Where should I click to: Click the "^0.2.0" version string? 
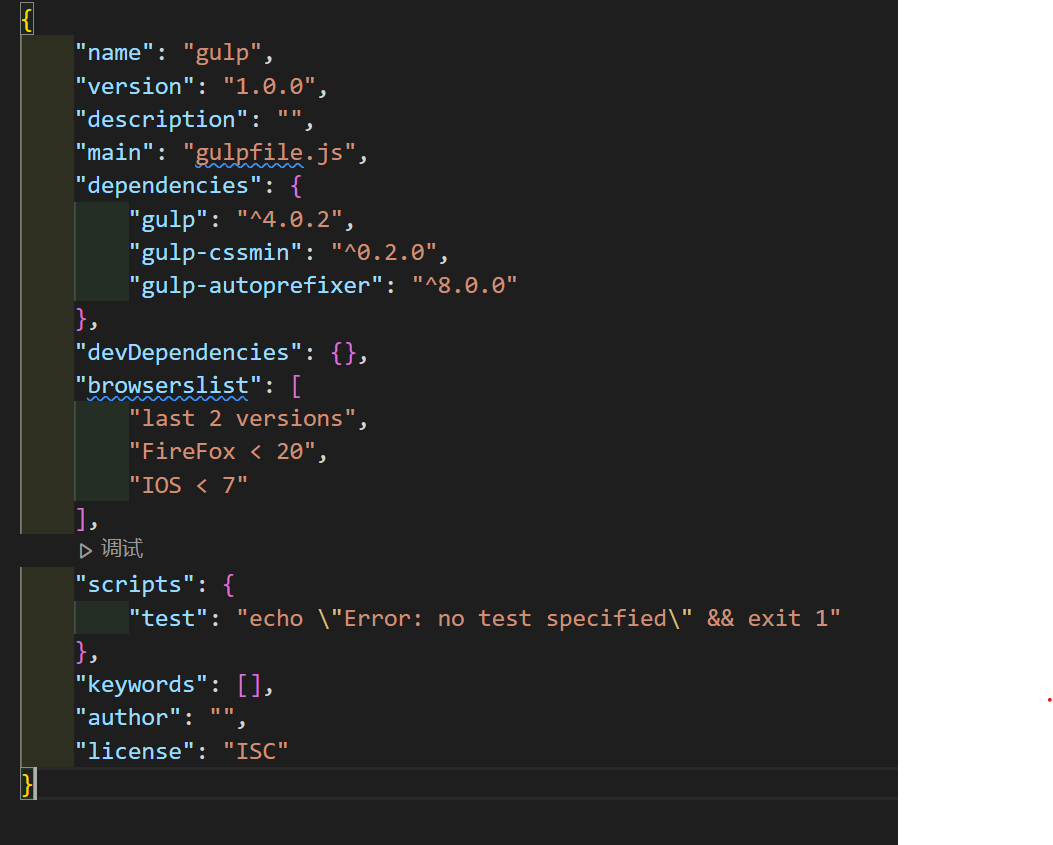pyautogui.click(x=384, y=253)
